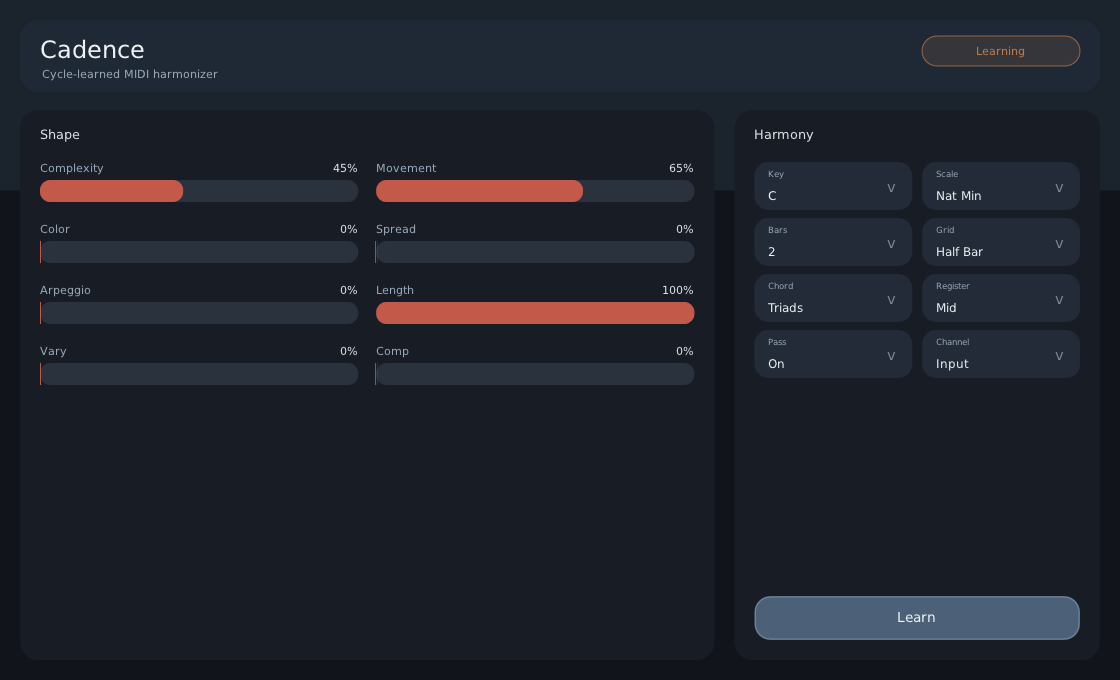Set the Spread slider
This screenshot has height=680, width=1120.
[535, 252]
